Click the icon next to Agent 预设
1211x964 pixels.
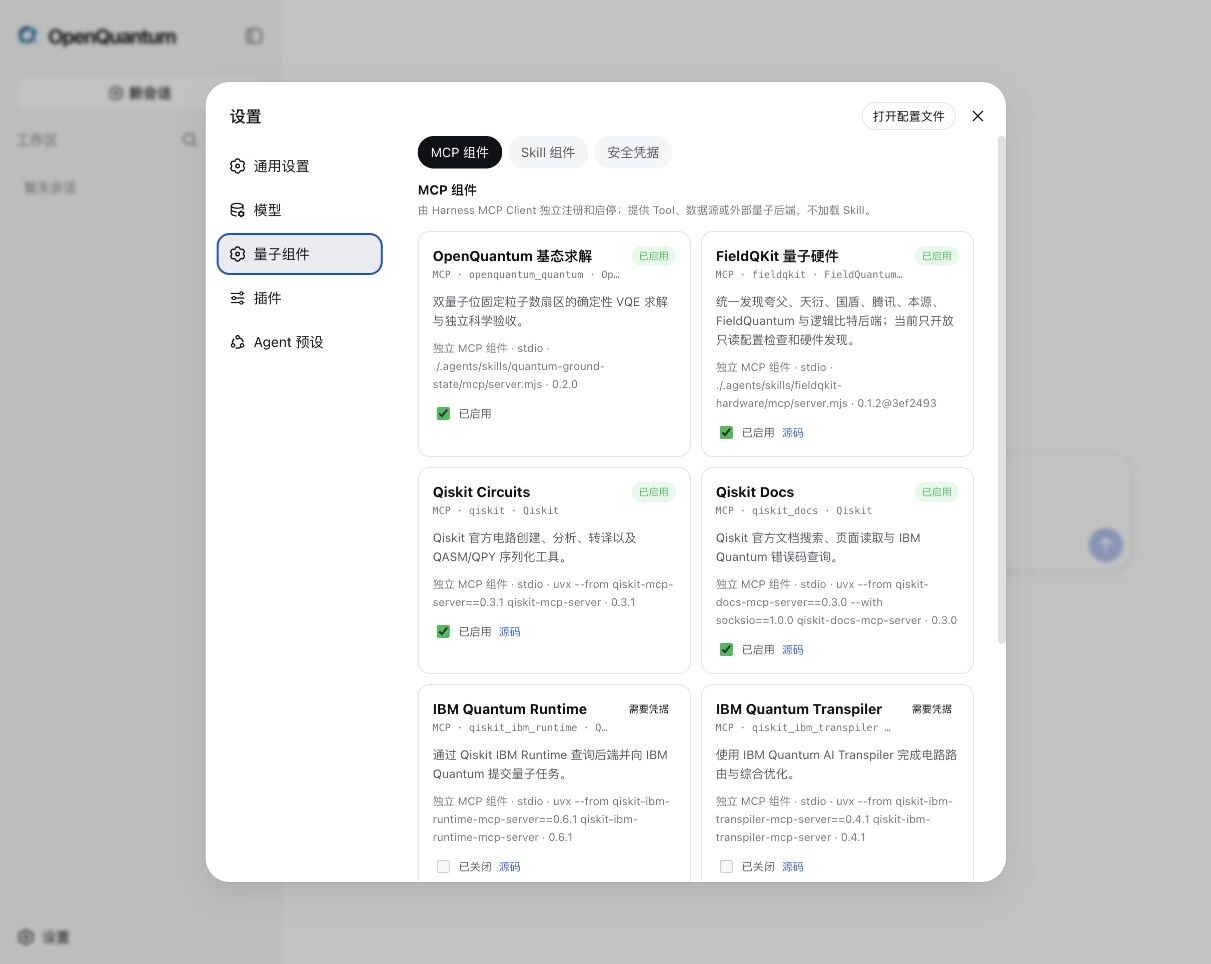click(x=237, y=342)
